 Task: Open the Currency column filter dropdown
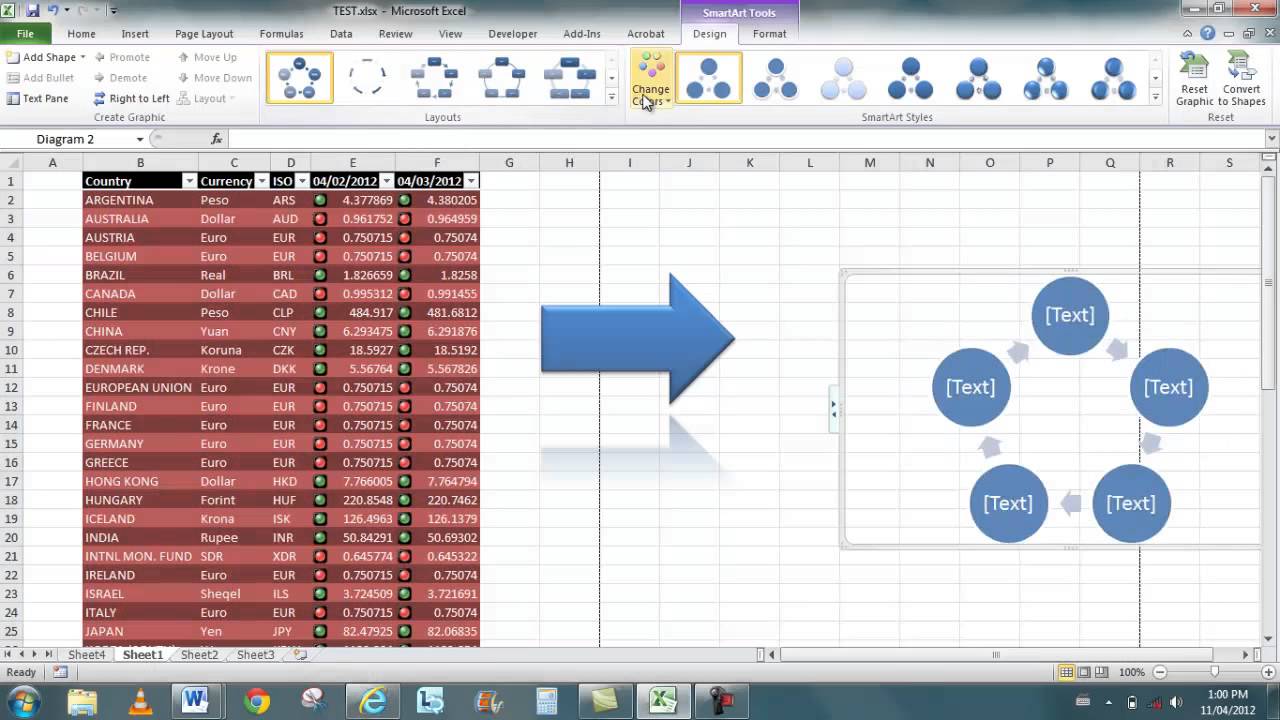click(x=262, y=181)
